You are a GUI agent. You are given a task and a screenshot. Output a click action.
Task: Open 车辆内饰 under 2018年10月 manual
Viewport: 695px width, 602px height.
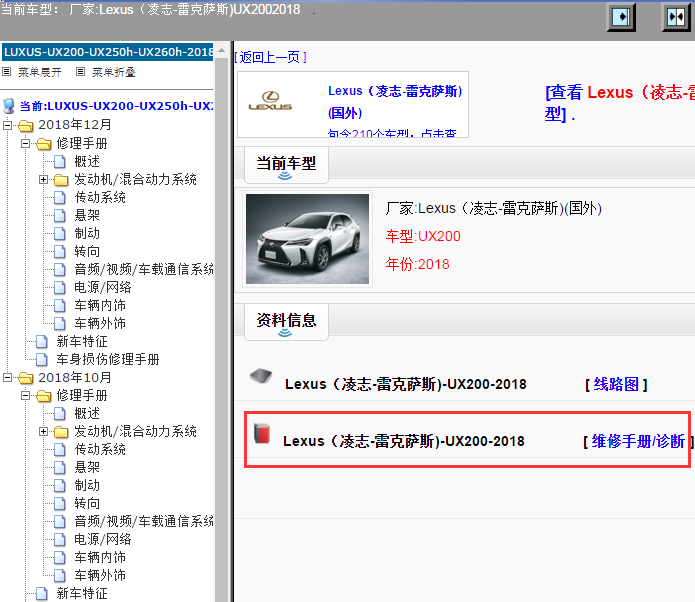tap(100, 557)
